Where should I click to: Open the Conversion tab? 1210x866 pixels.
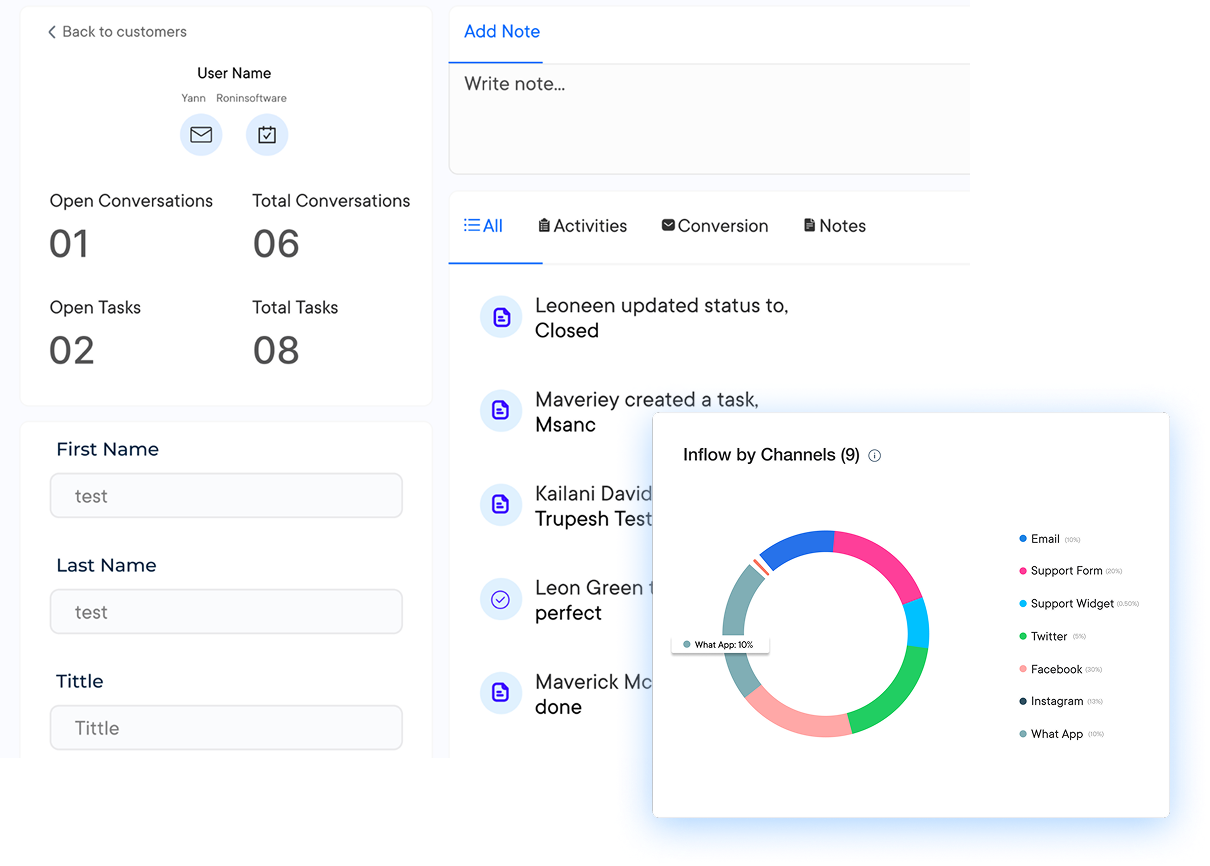tap(714, 225)
